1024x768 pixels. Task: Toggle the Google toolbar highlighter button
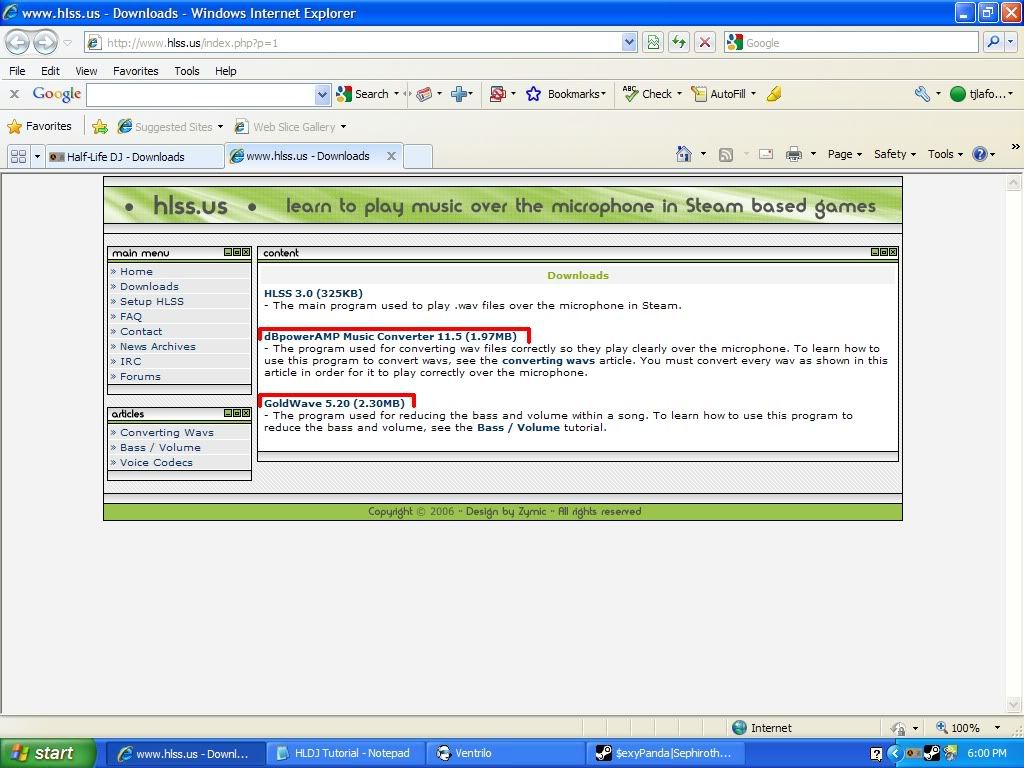[x=773, y=94]
